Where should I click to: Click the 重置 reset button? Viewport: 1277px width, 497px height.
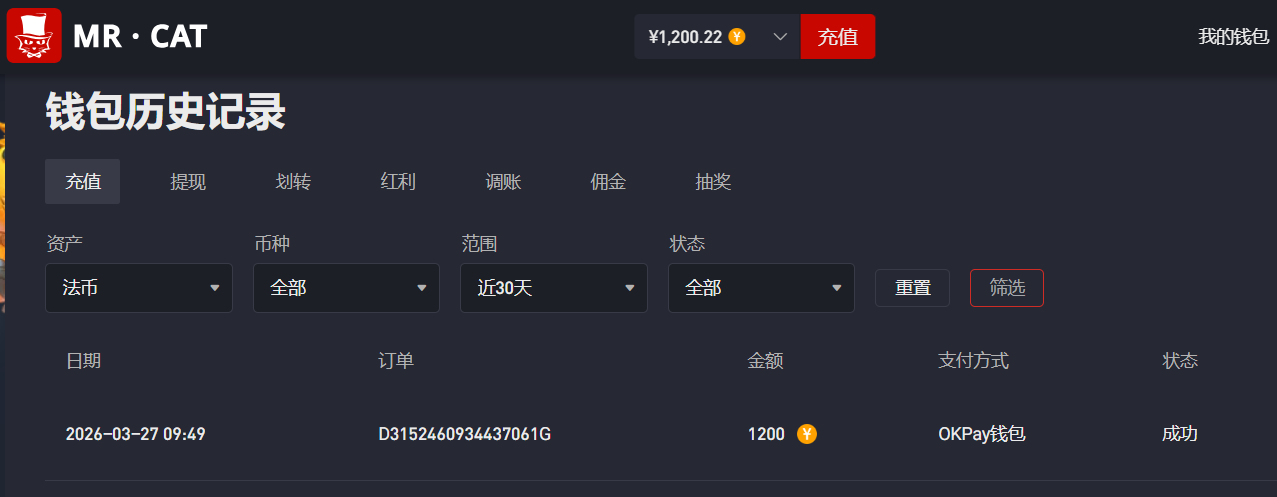coord(912,288)
